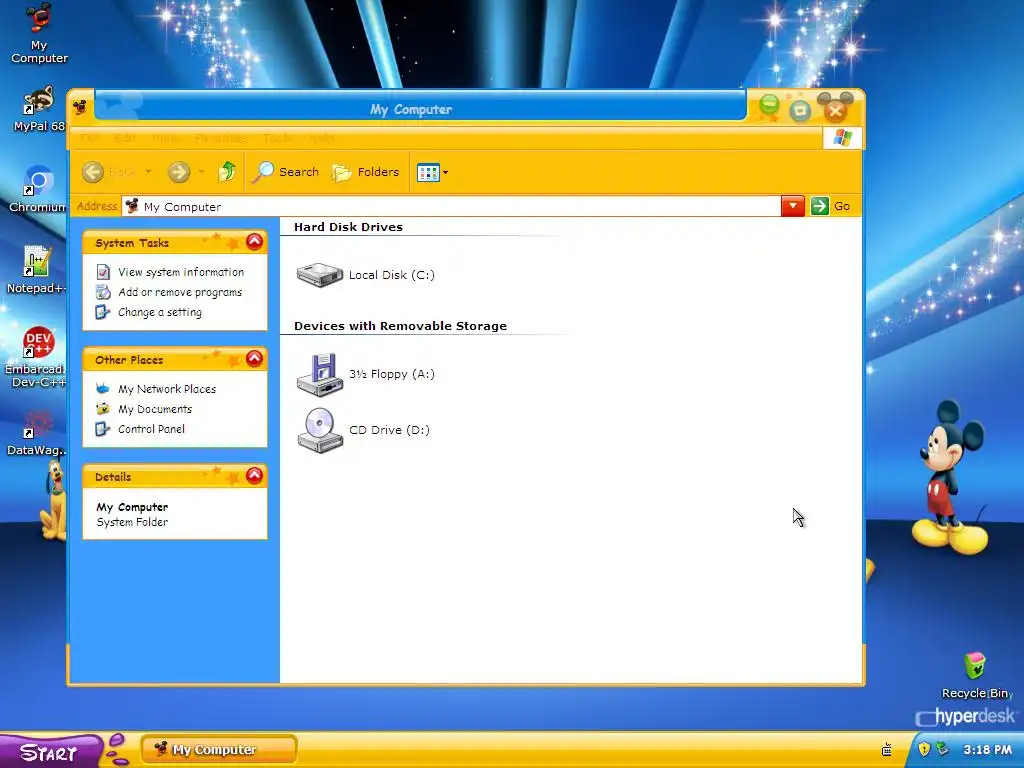Open the Forward history dropdown arrow
The image size is (1024, 768).
tap(201, 172)
